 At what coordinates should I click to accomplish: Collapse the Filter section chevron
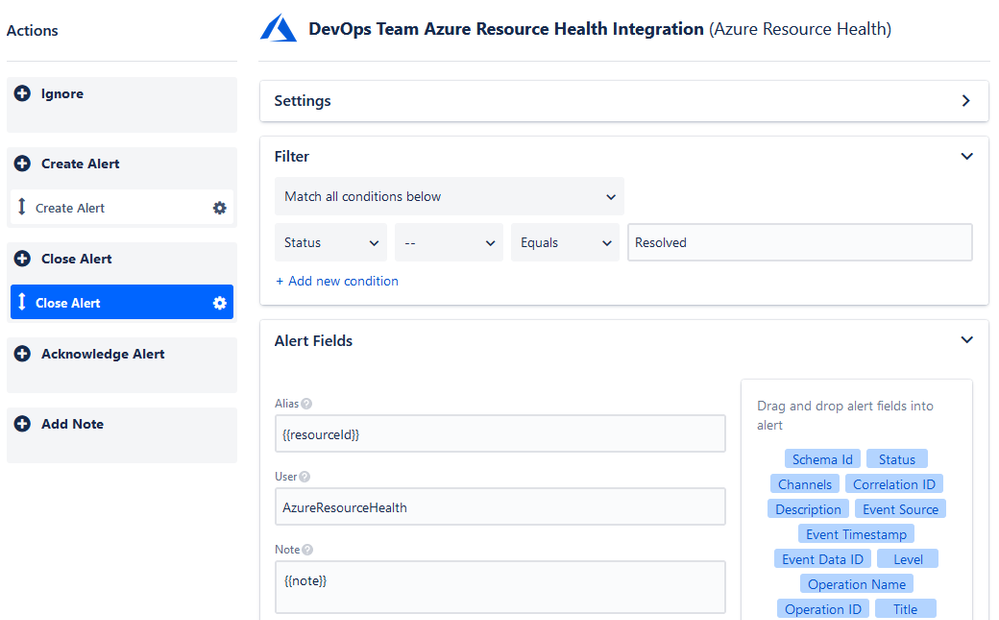click(967, 156)
